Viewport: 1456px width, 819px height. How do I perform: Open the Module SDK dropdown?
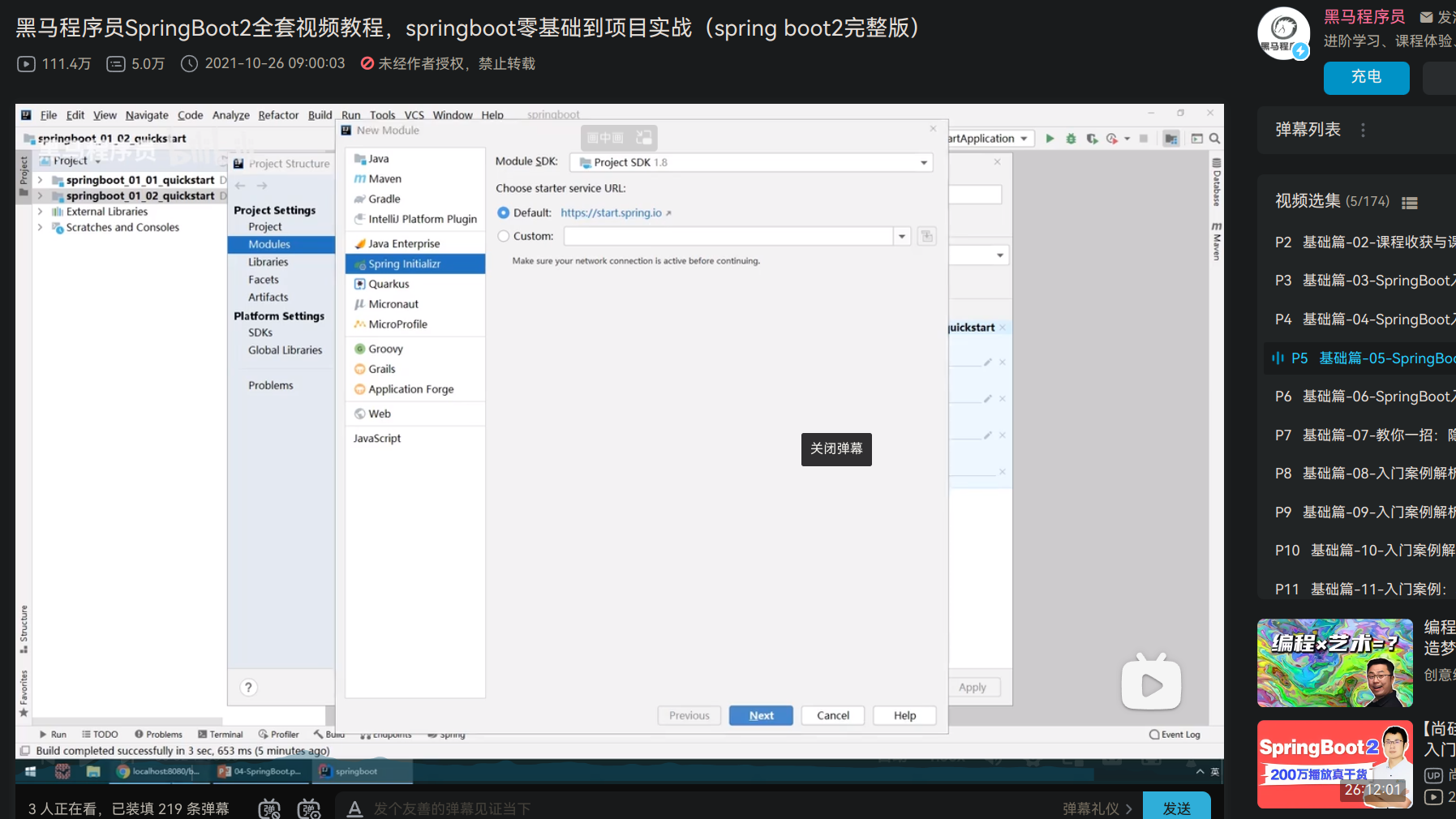pos(751,162)
